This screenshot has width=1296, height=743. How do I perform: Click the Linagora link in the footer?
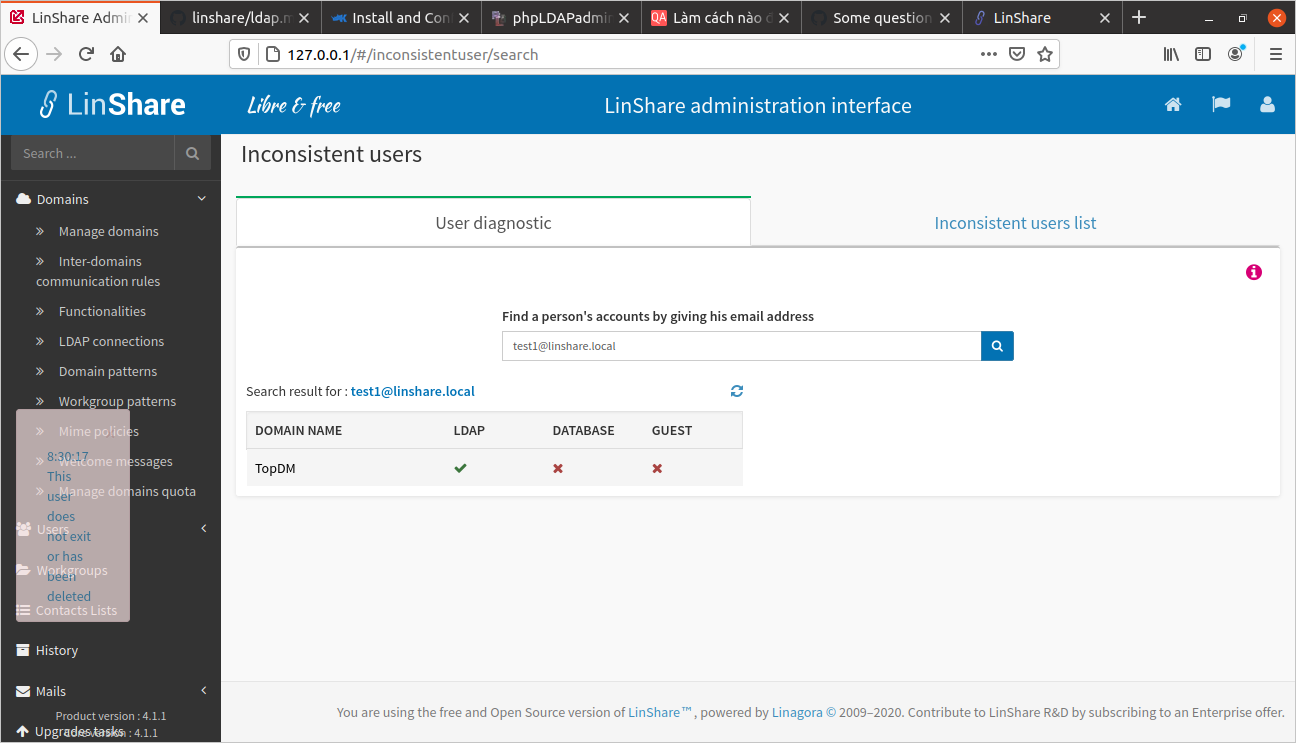794,712
